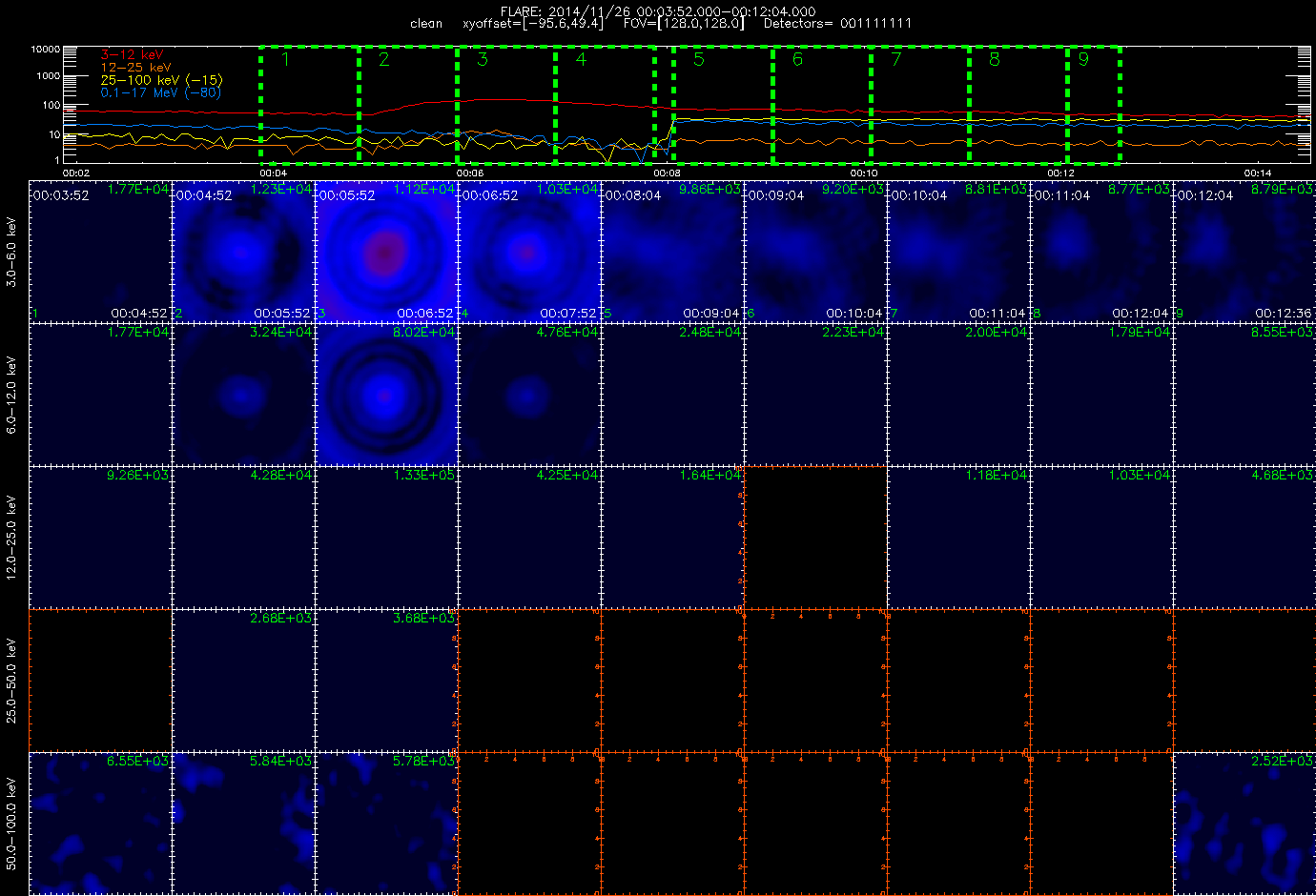
Task: Click the peak value '4.68E+03'
Action: click(x=1282, y=476)
